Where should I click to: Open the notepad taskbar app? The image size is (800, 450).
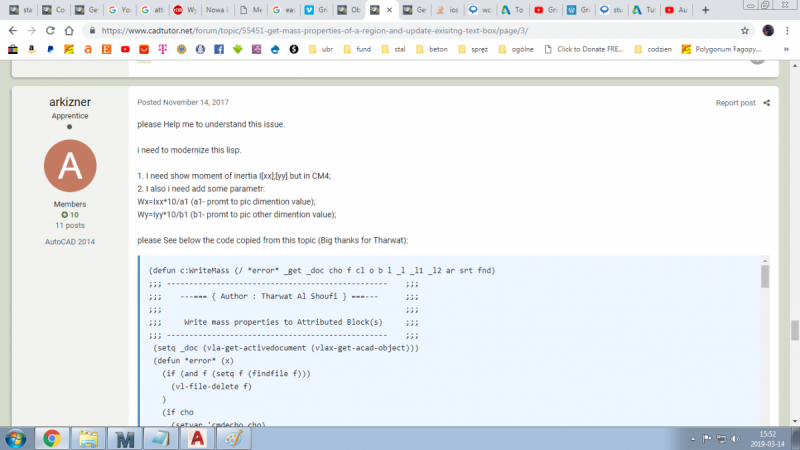point(161,439)
